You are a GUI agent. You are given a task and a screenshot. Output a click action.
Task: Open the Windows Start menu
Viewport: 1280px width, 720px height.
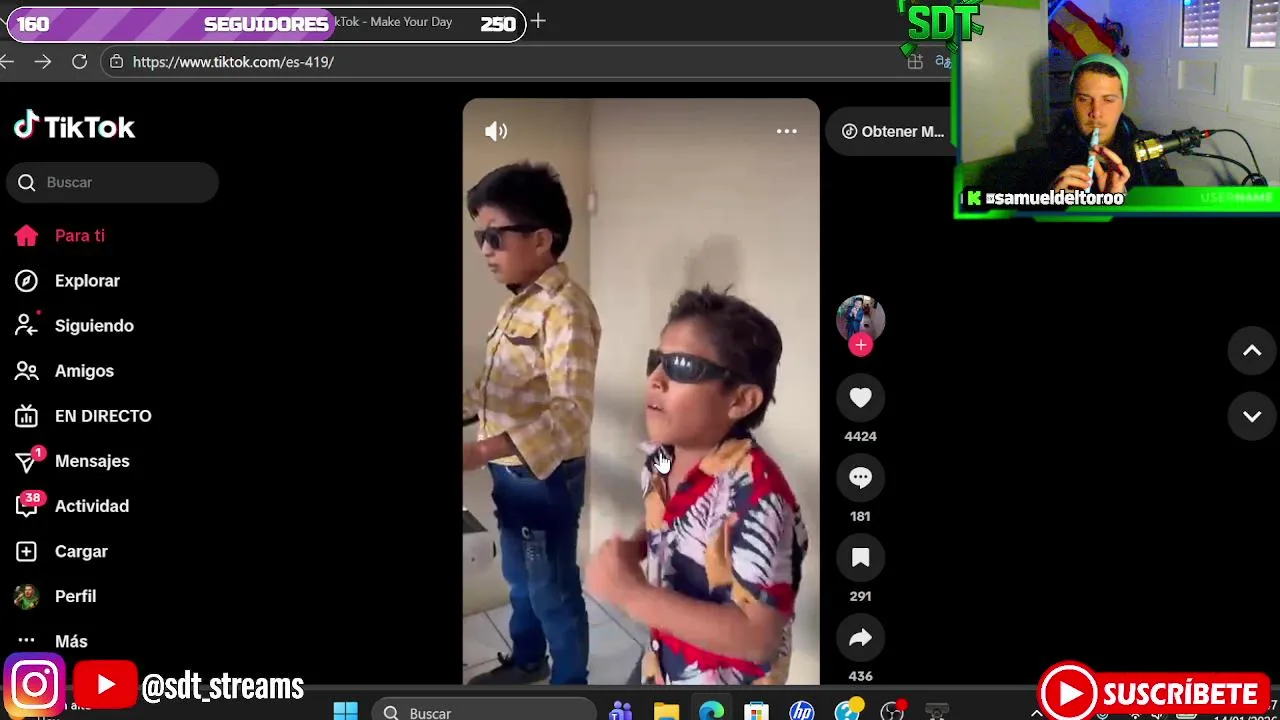pyautogui.click(x=345, y=712)
